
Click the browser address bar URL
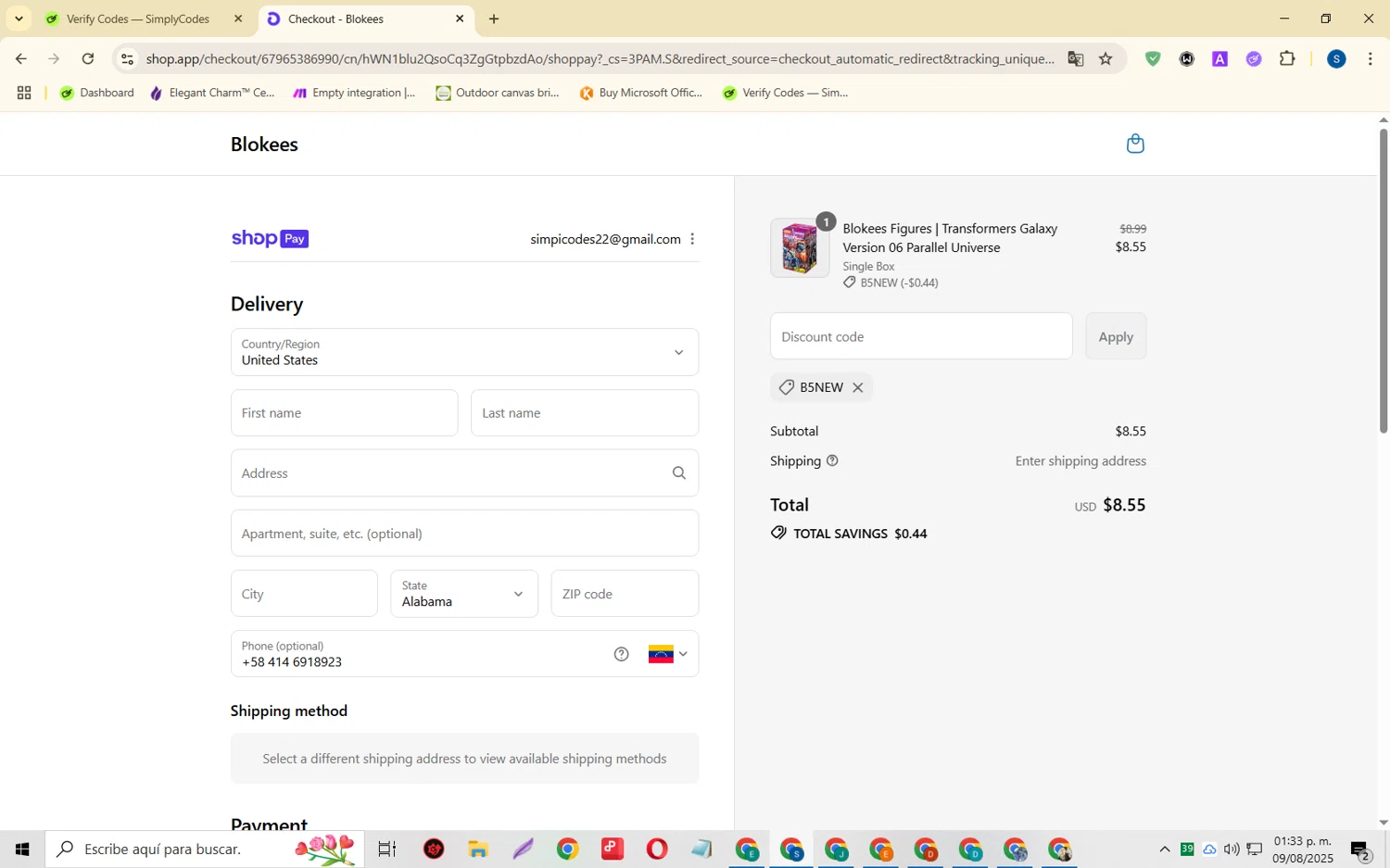point(600,58)
